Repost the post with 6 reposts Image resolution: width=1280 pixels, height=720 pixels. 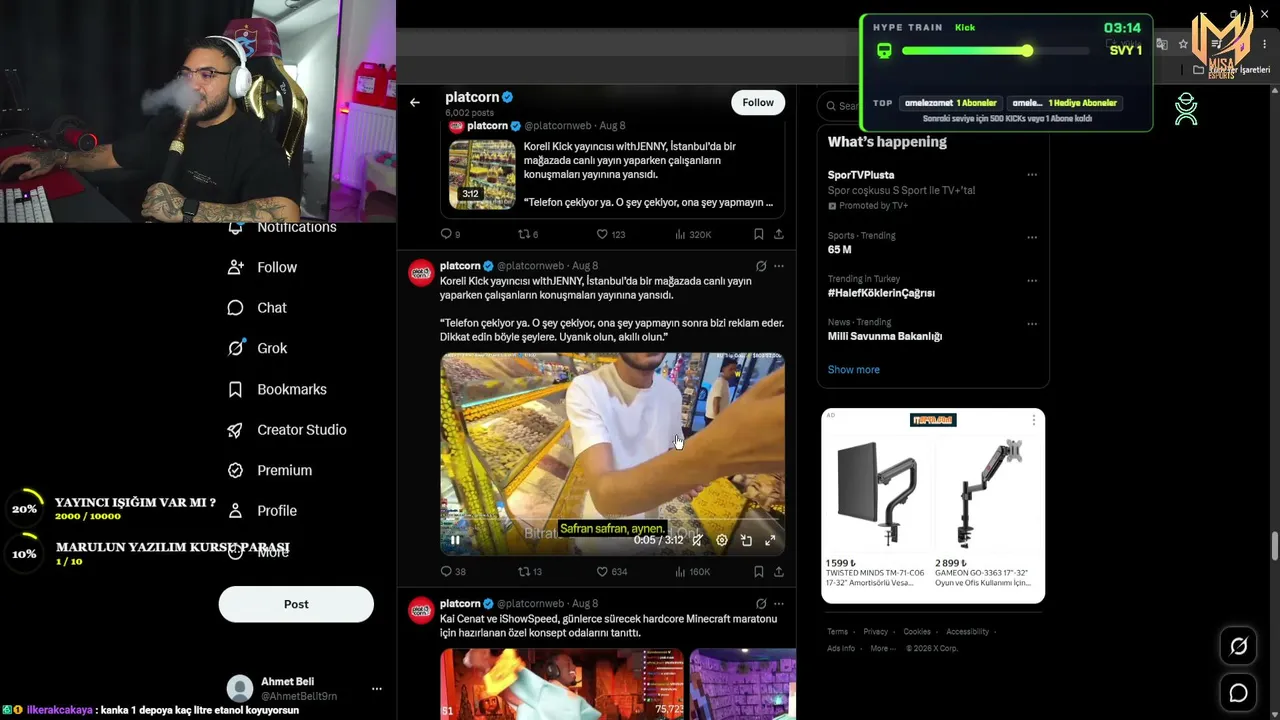coord(527,234)
